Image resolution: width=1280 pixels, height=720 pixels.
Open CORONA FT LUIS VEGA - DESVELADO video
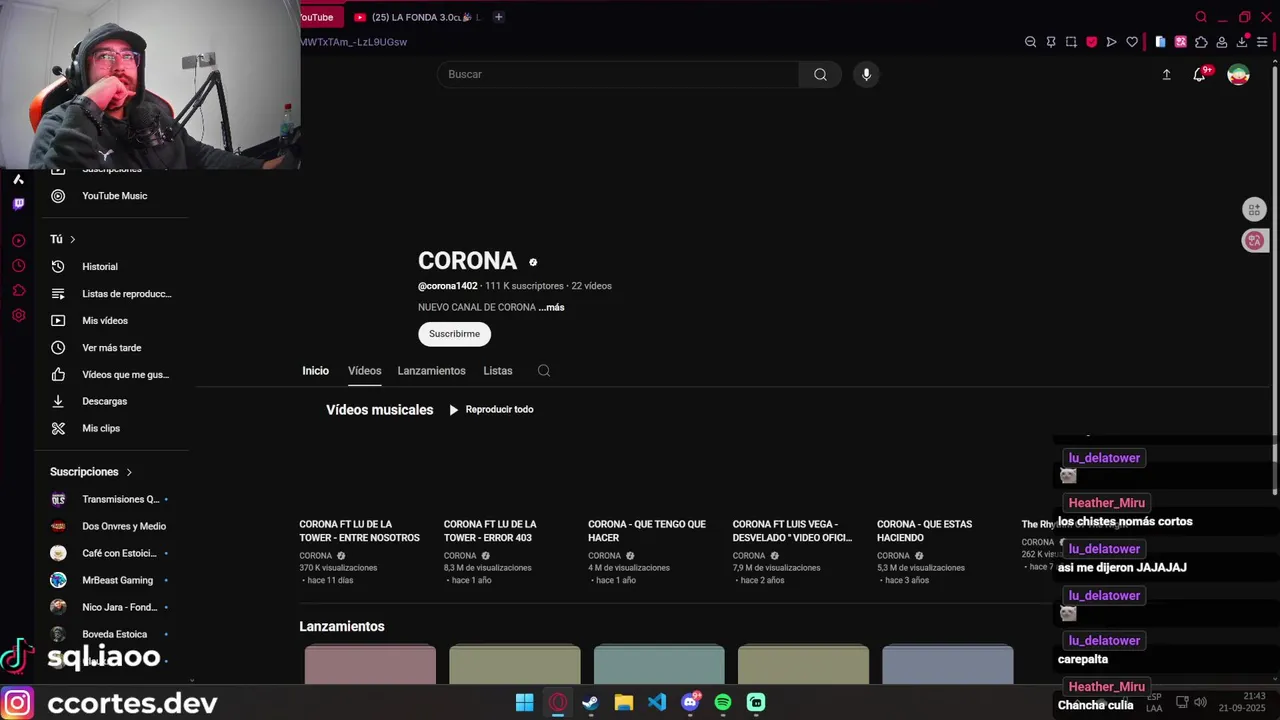(792, 531)
